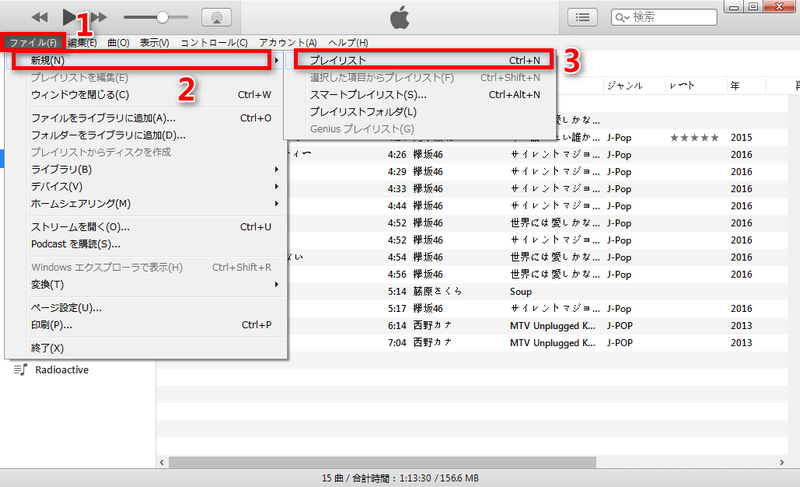Open the アカウント(A) menu
This screenshot has width=800, height=487.
288,43
